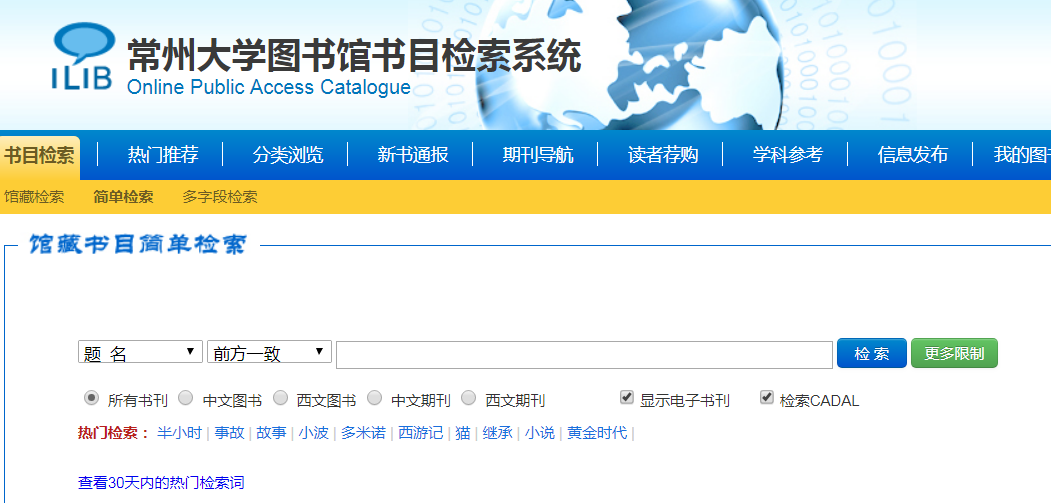Switch to the 简单检索 sub-tab
Viewport: 1051px width, 503px height.
click(123, 197)
